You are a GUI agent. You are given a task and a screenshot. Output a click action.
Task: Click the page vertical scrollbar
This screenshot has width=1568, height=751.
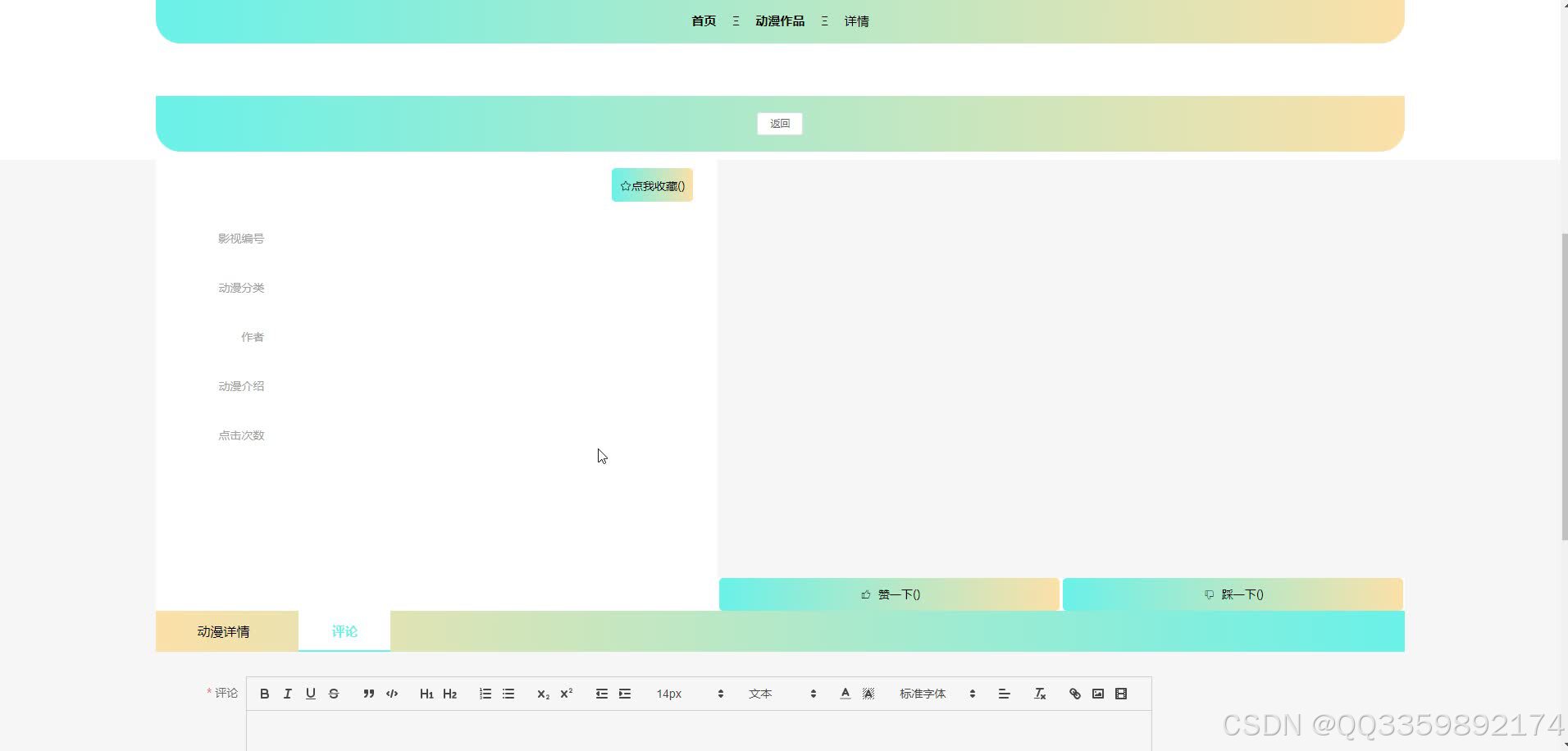[x=1564, y=385]
